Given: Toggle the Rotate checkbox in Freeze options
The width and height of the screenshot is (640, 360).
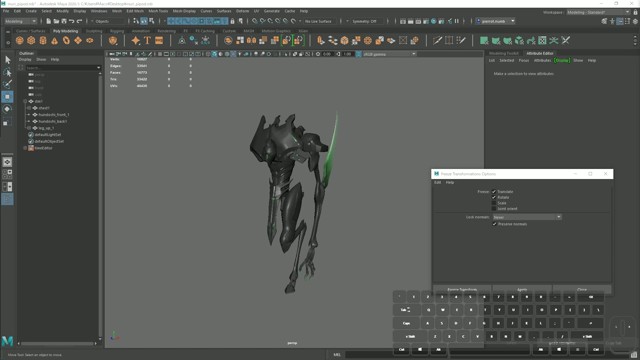Looking at the screenshot, I should [x=494, y=197].
